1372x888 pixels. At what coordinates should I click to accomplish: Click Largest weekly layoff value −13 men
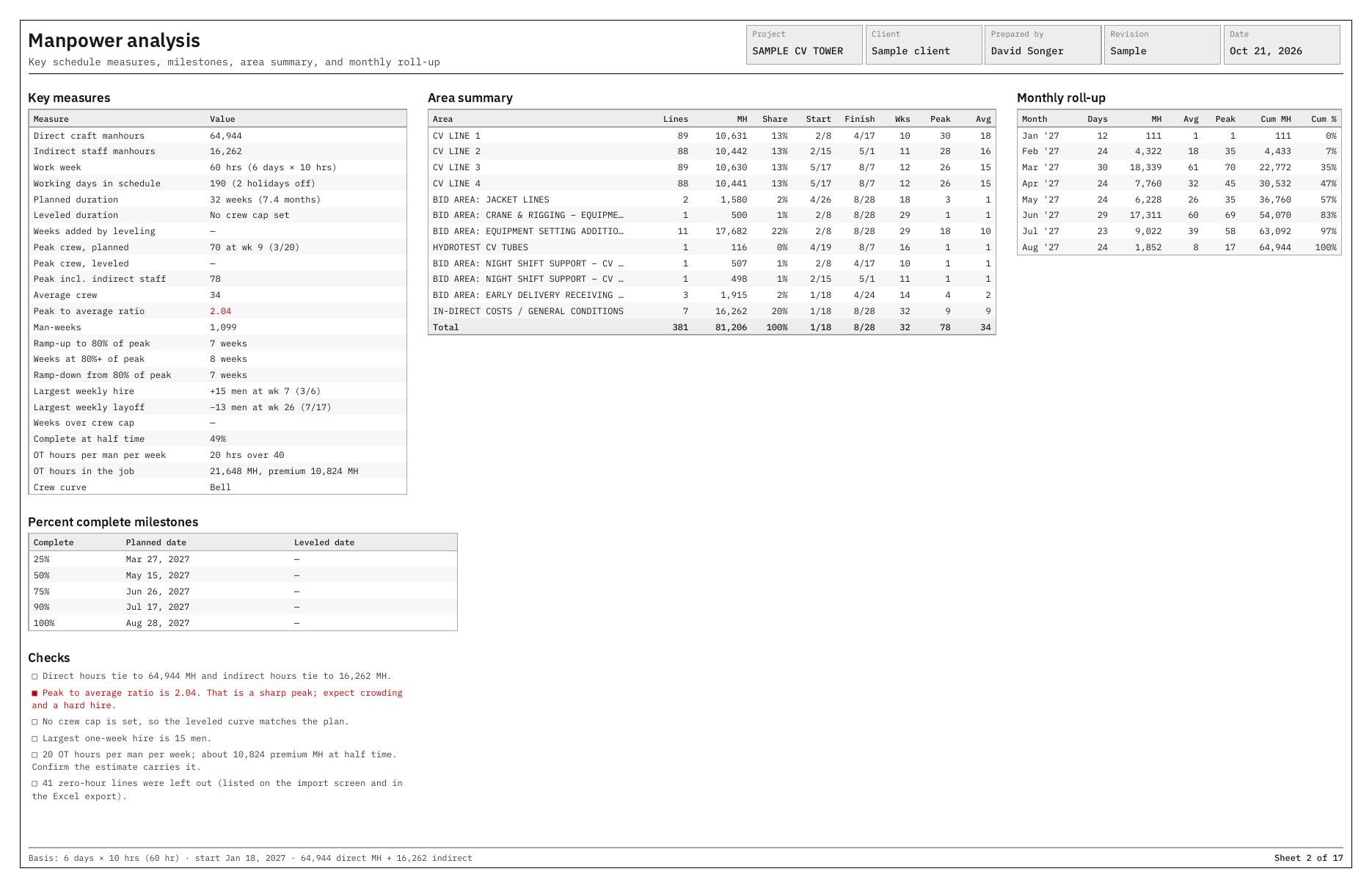270,407
